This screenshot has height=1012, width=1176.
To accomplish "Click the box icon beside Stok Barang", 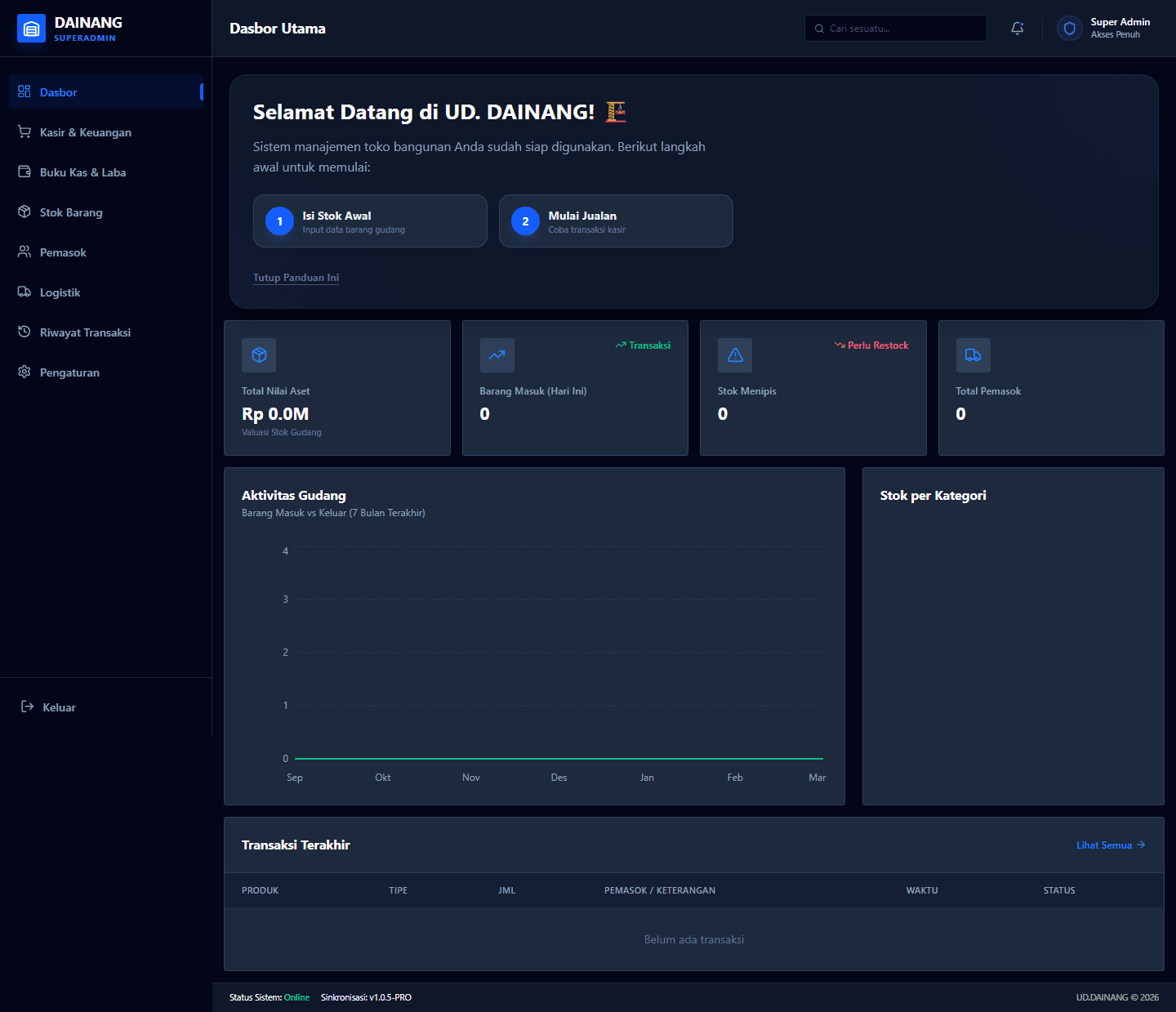I will 24,212.
